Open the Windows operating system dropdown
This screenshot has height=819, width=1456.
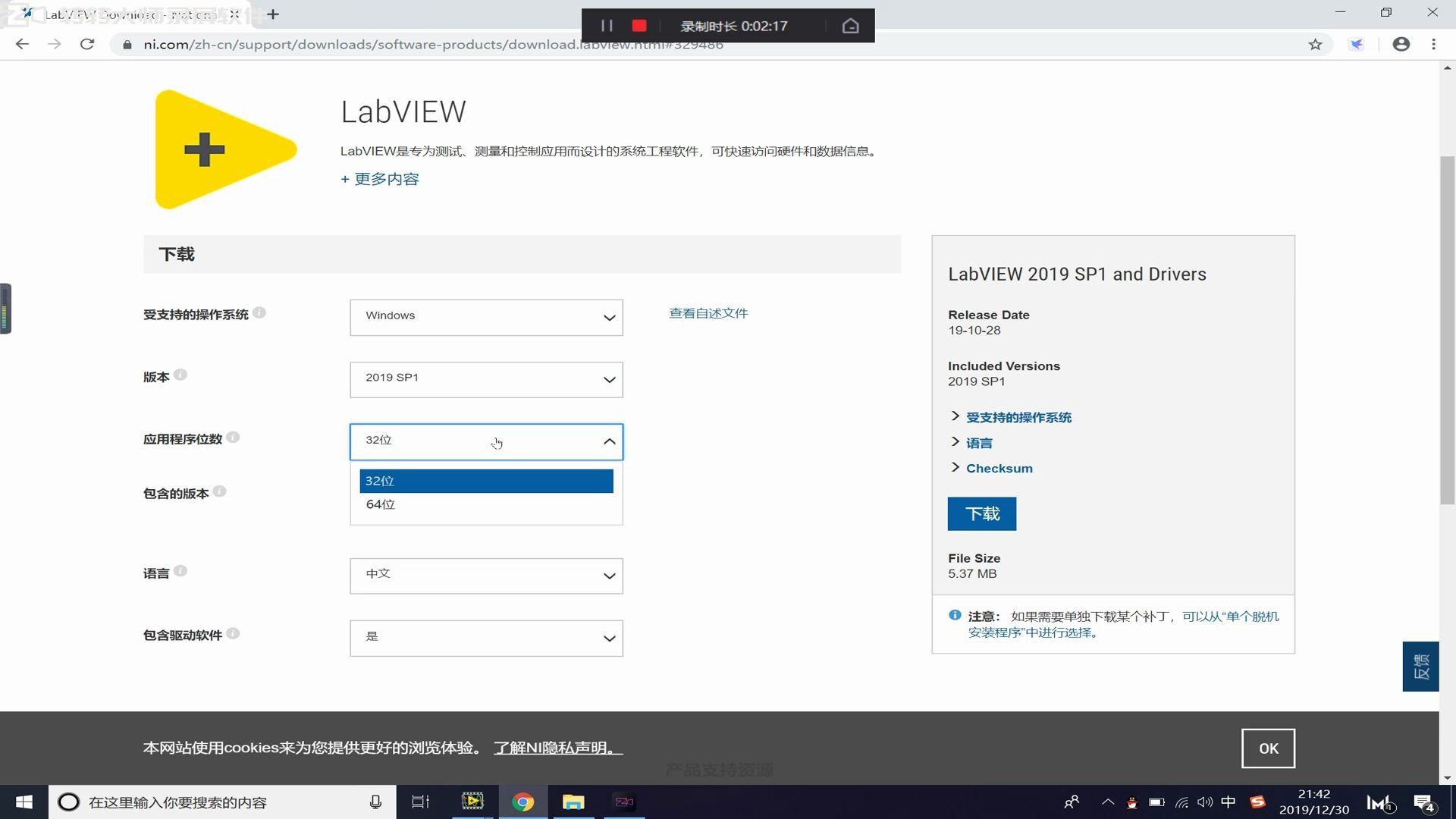(485, 317)
